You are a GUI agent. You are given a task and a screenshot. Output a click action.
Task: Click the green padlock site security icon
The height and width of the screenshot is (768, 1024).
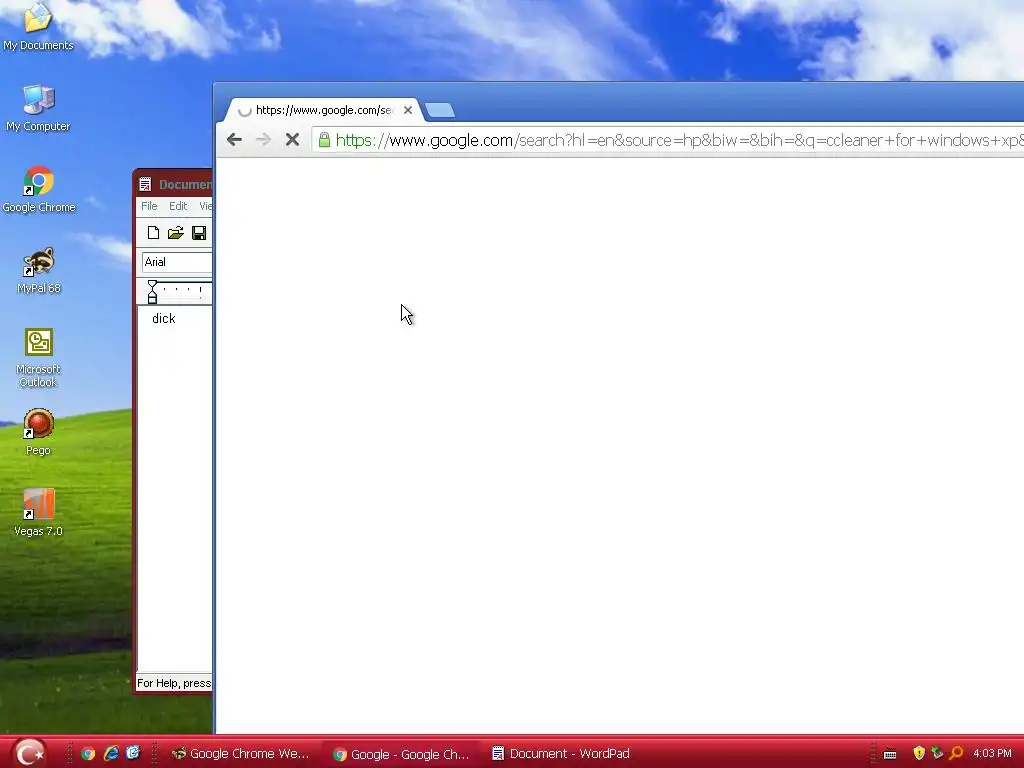click(x=324, y=139)
